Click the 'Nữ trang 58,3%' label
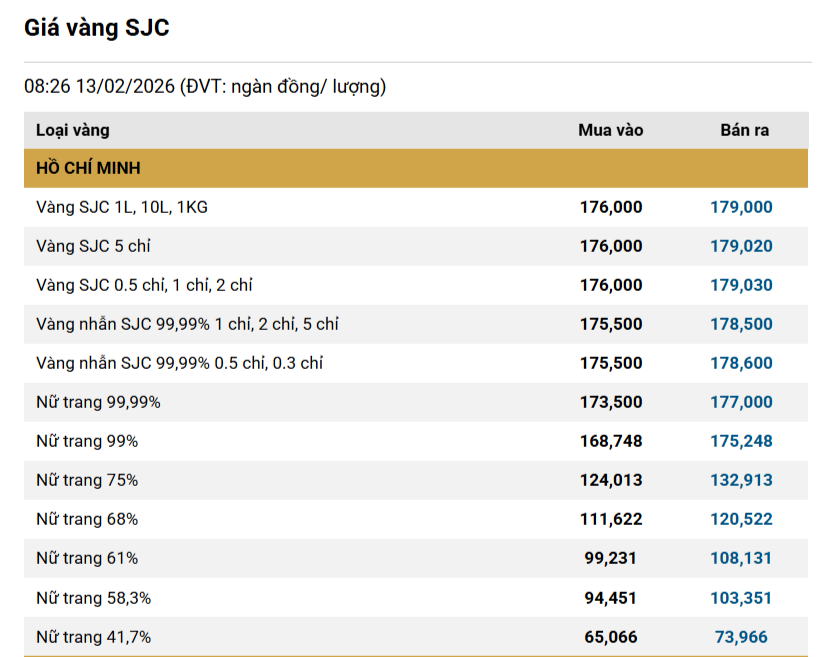Image resolution: width=829 pixels, height=657 pixels. pos(94,598)
